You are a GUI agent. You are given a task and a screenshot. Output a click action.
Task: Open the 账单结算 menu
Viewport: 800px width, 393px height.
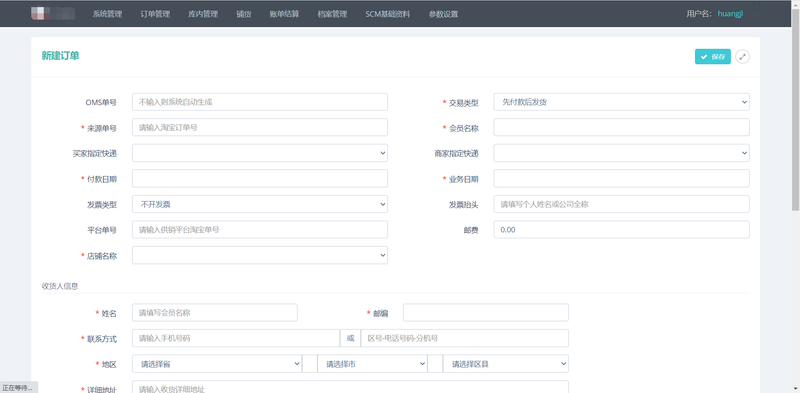pos(284,14)
